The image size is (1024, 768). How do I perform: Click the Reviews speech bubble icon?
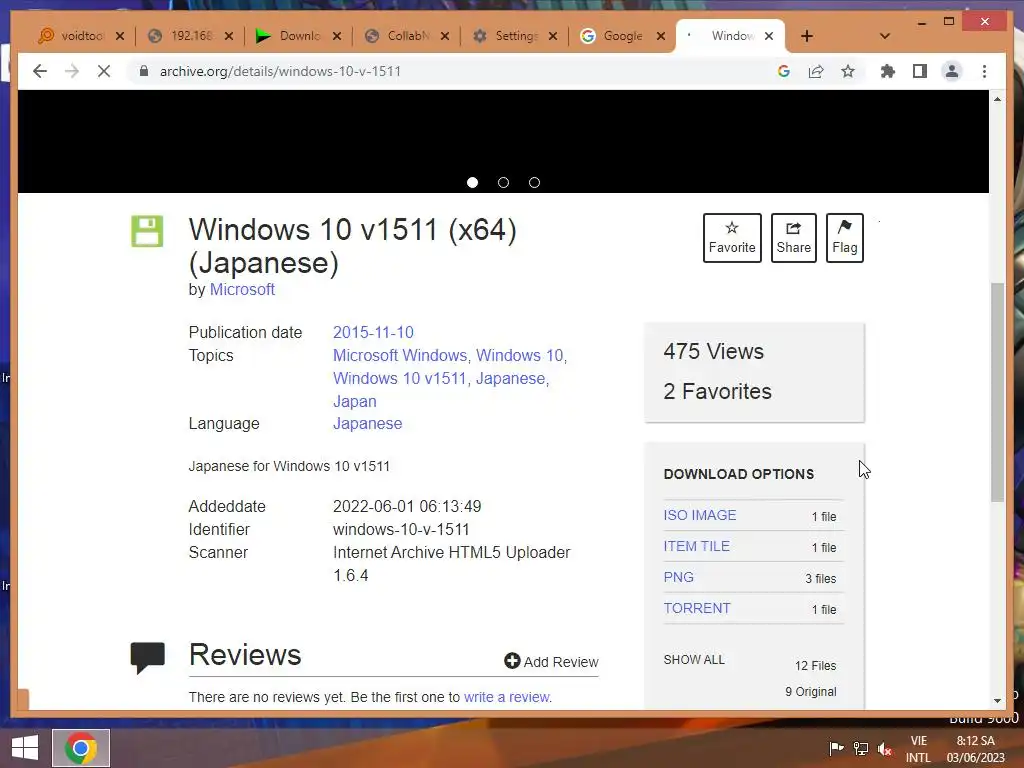tap(148, 658)
